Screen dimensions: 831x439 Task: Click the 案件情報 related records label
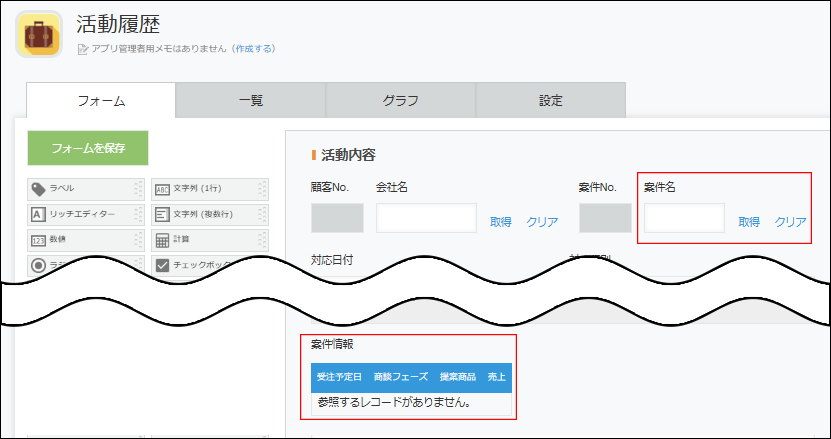point(332,344)
